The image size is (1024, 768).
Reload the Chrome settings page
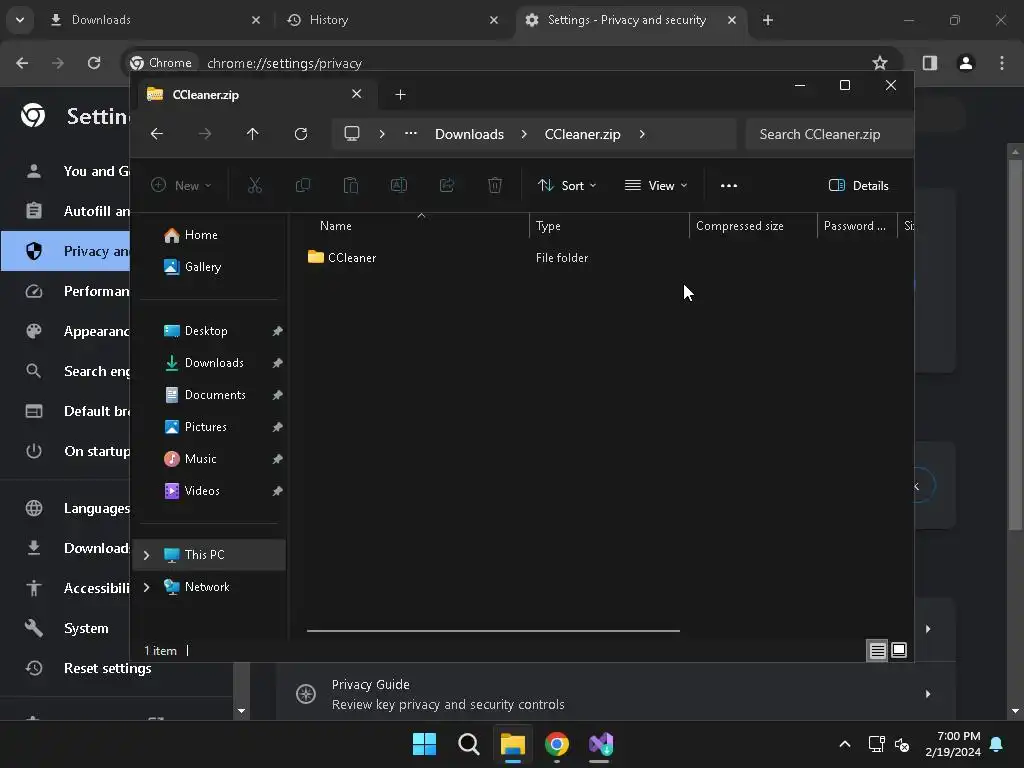coord(94,63)
